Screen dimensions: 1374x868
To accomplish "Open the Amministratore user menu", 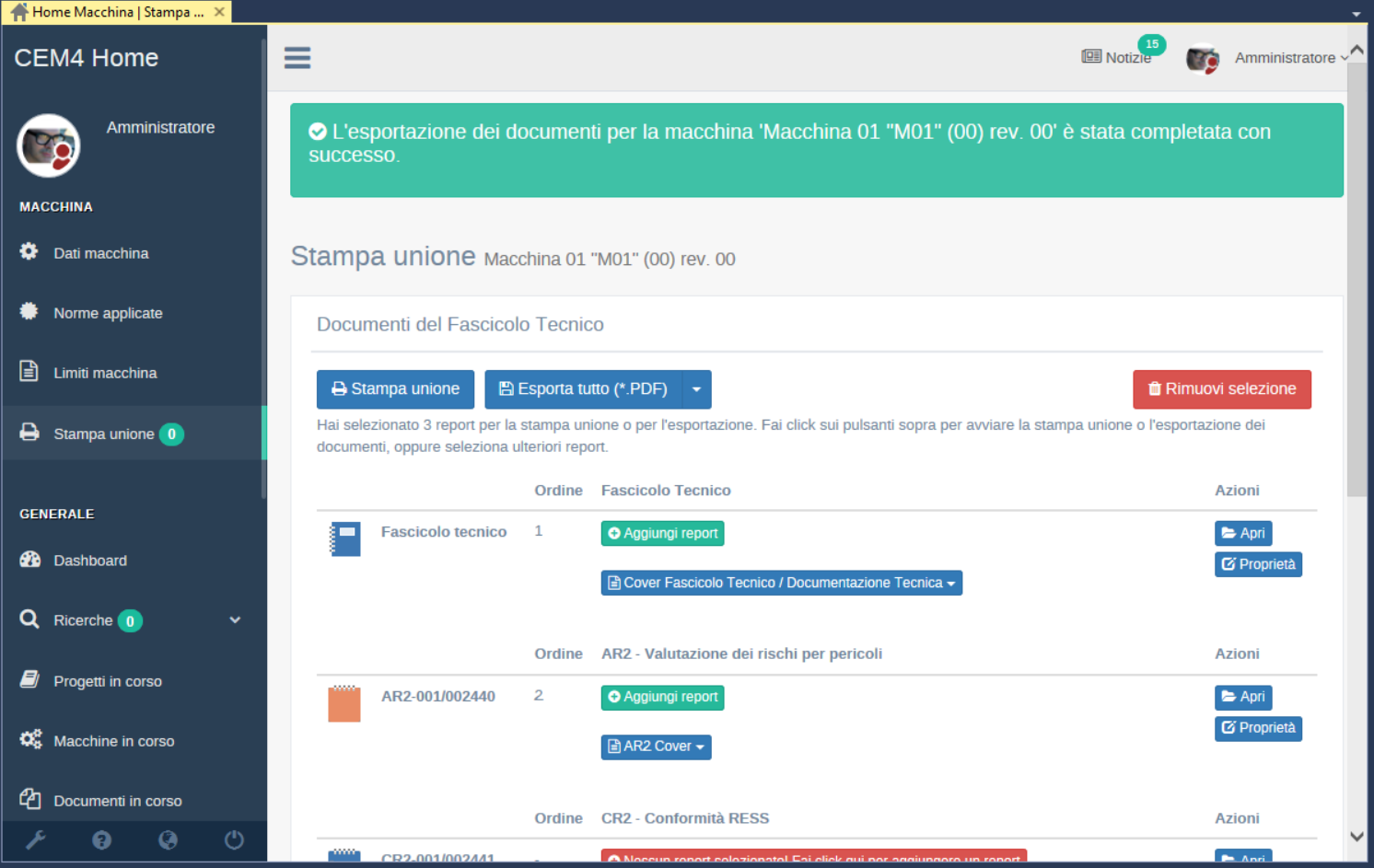I will pyautogui.click(x=1289, y=58).
